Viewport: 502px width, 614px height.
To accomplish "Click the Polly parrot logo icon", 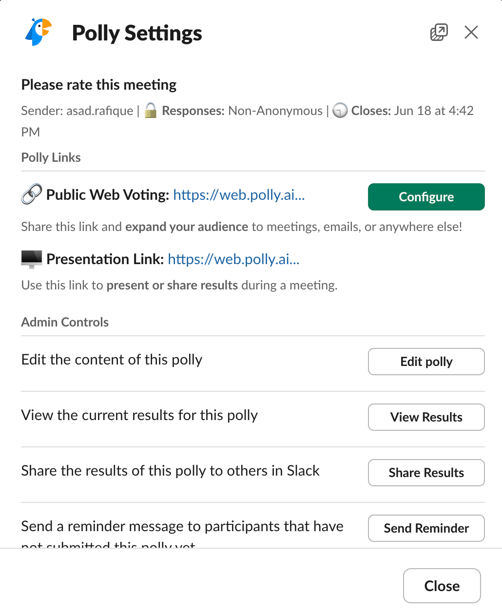I will tap(38, 32).
